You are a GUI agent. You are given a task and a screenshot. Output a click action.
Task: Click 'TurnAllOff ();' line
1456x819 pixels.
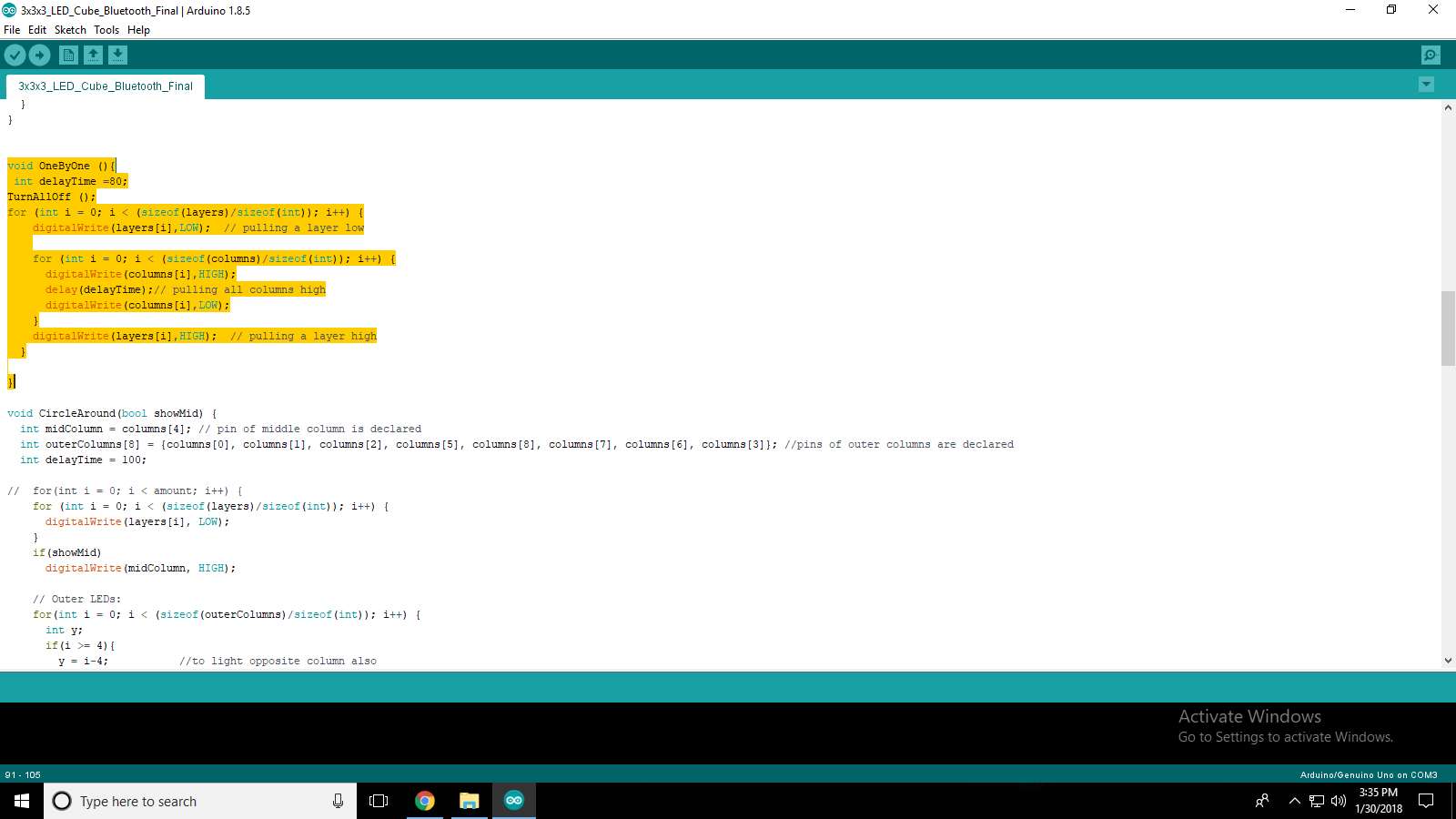tap(52, 197)
